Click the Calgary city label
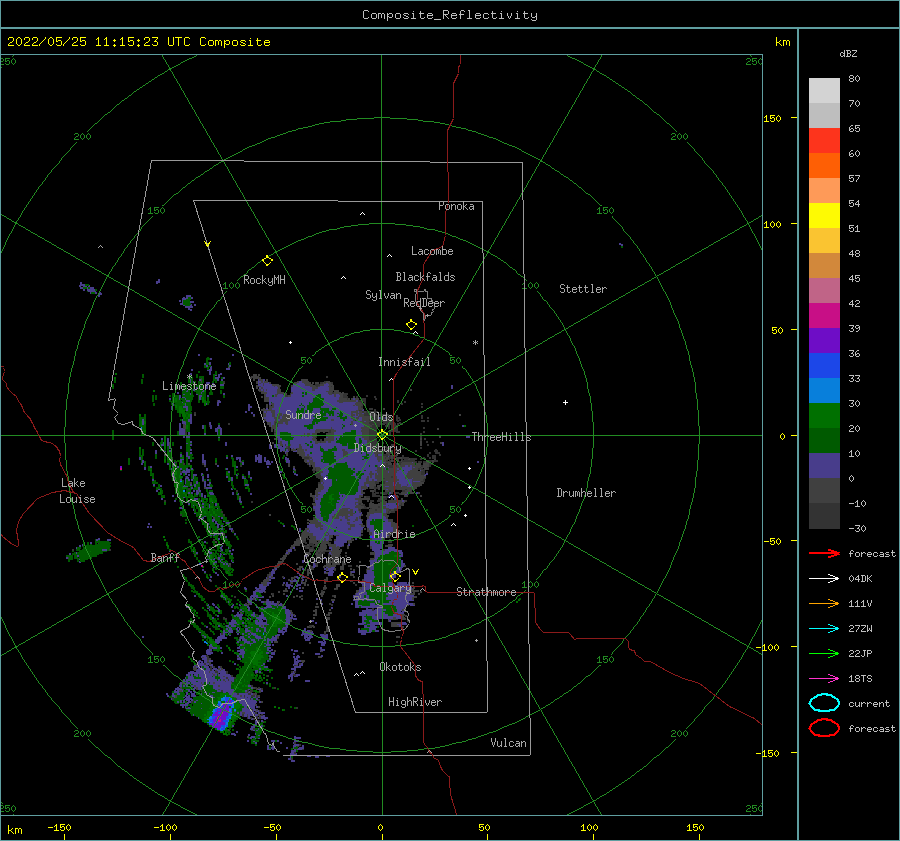 click(390, 588)
